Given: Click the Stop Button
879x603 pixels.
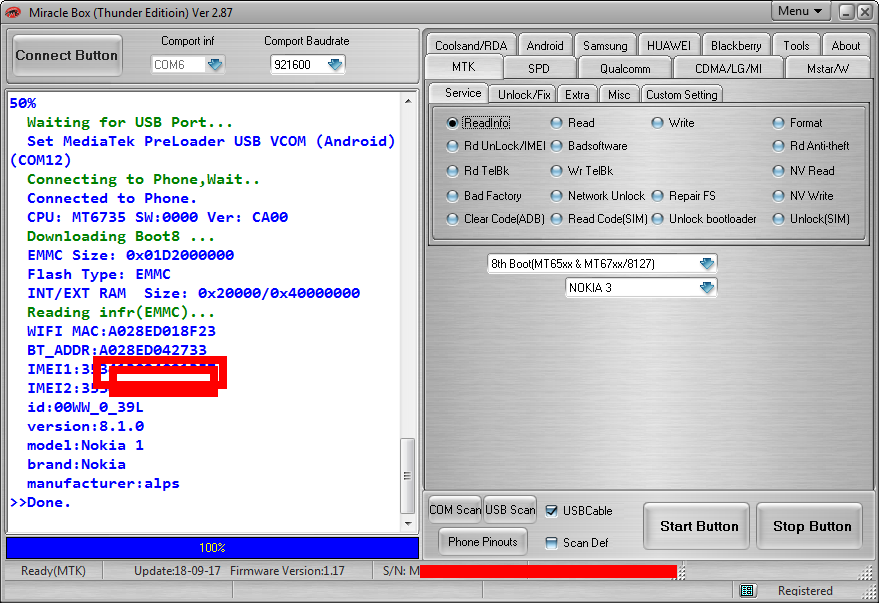Looking at the screenshot, I should pyautogui.click(x=811, y=526).
